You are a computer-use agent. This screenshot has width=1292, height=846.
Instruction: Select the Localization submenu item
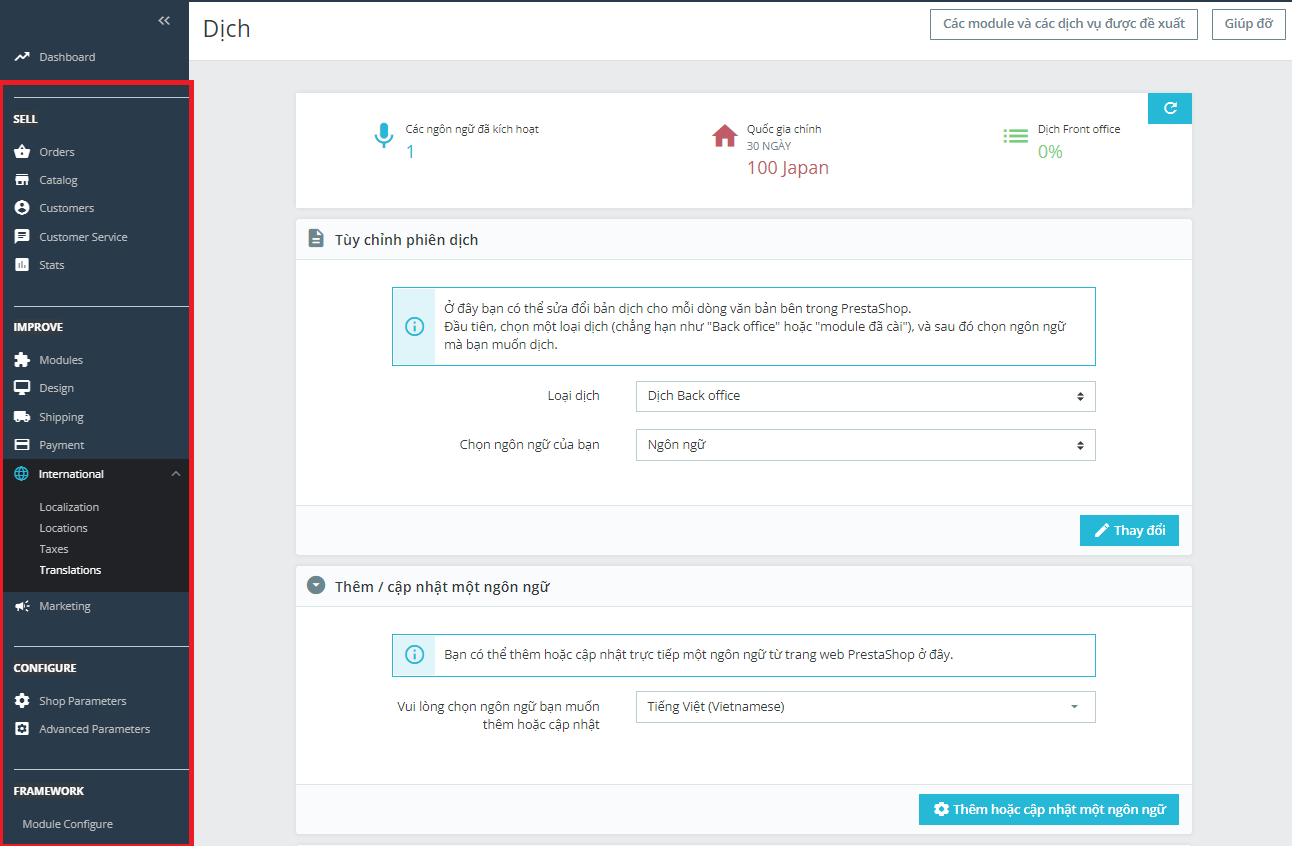tap(69, 507)
